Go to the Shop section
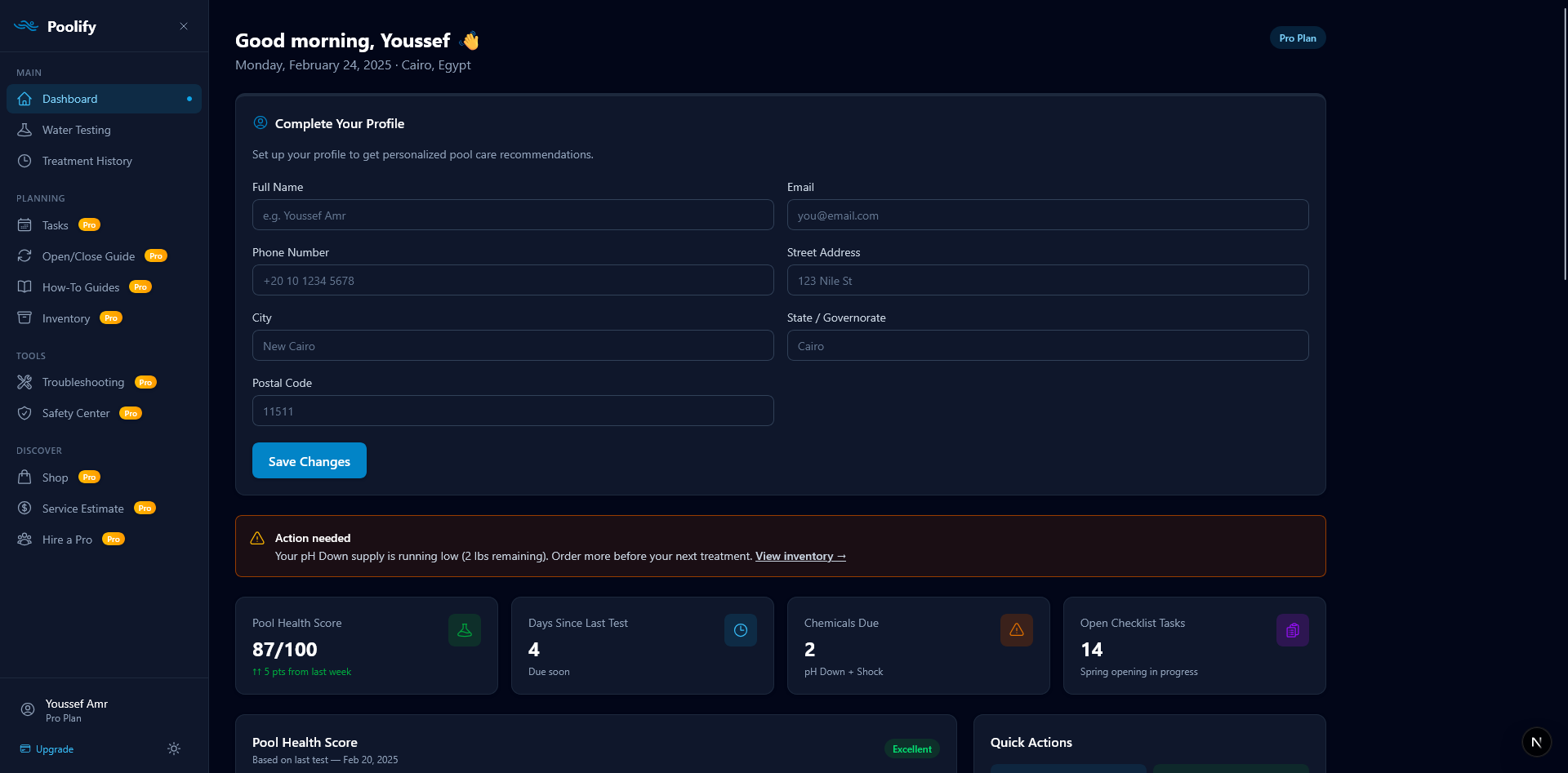 [x=55, y=477]
